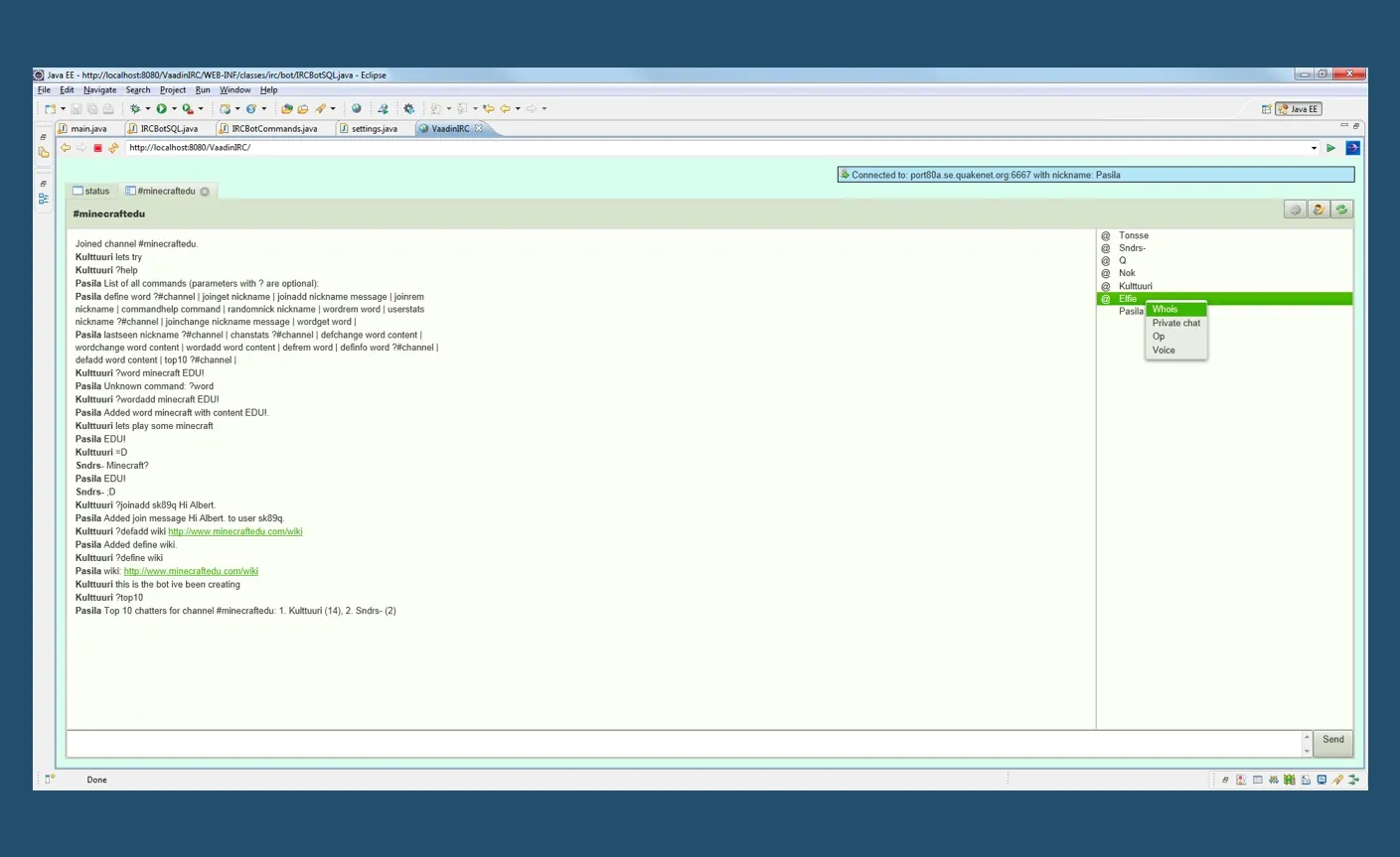Click the channel settings gear button

coord(1295,210)
